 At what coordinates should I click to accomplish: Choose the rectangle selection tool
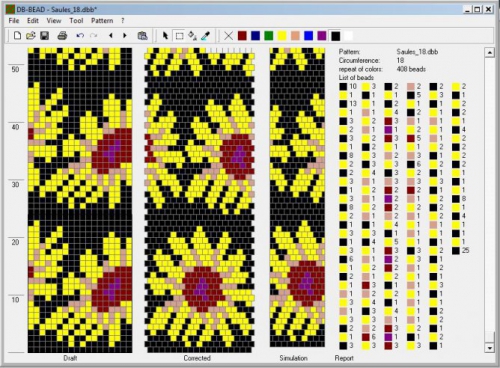(179, 36)
